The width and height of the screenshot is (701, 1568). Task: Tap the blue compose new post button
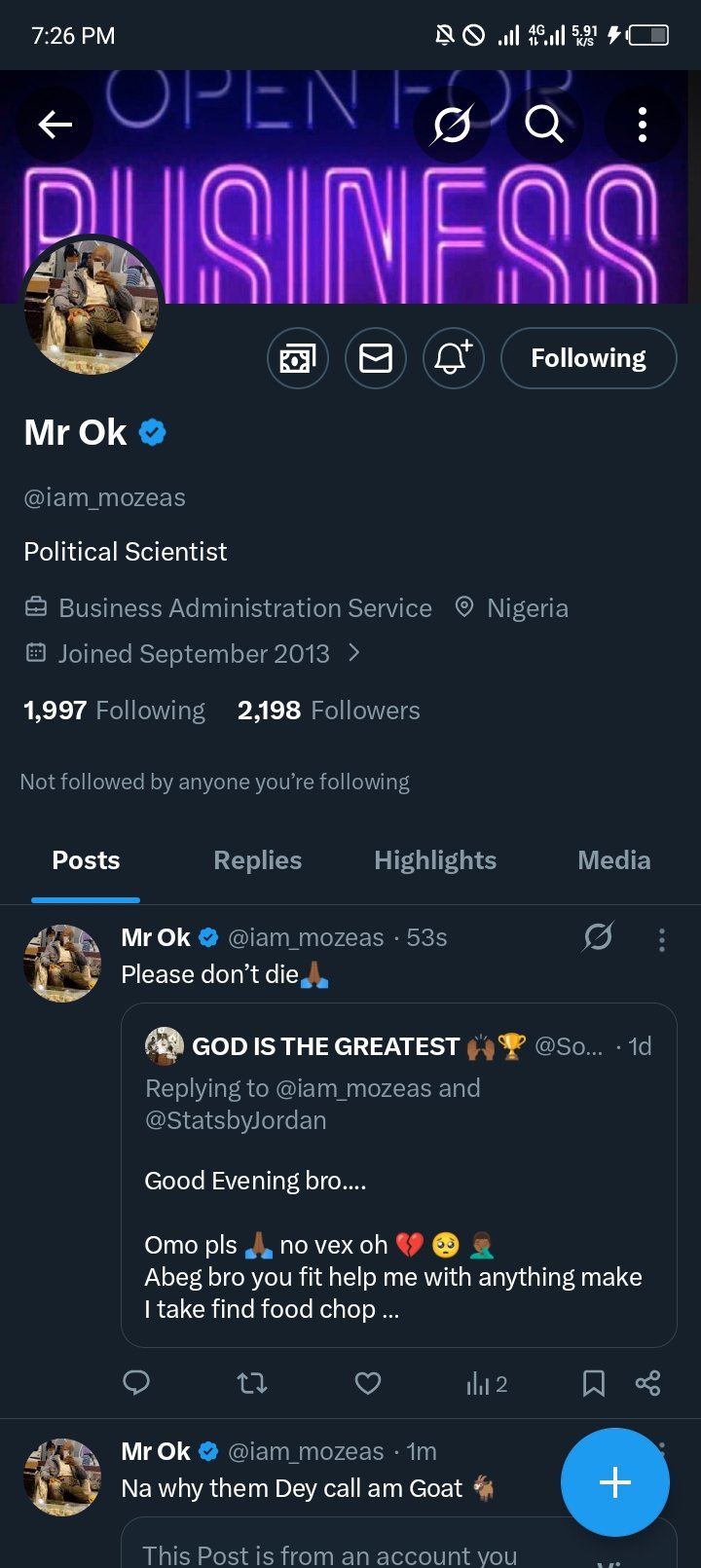(x=614, y=1482)
